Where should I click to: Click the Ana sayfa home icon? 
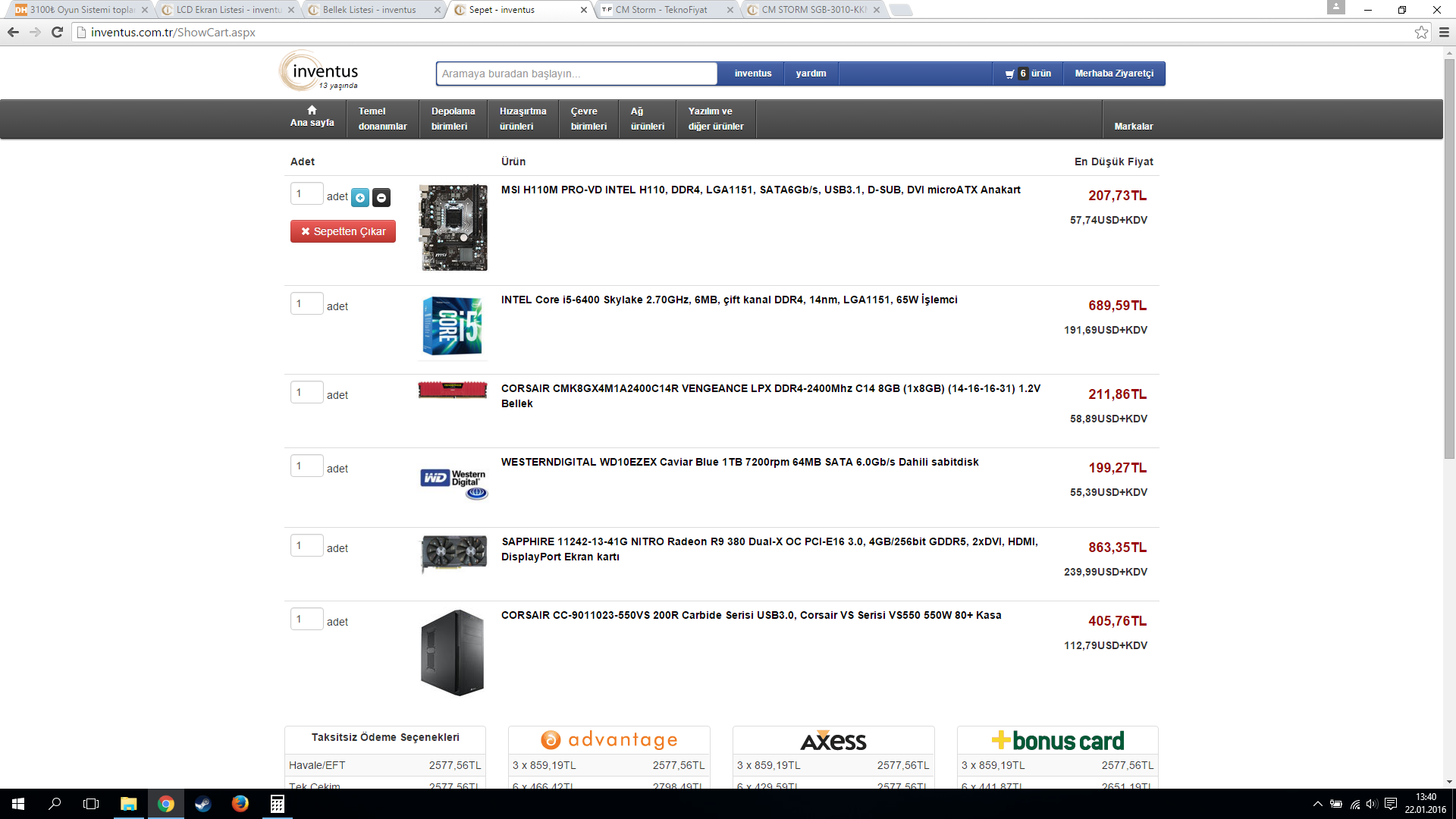[312, 111]
